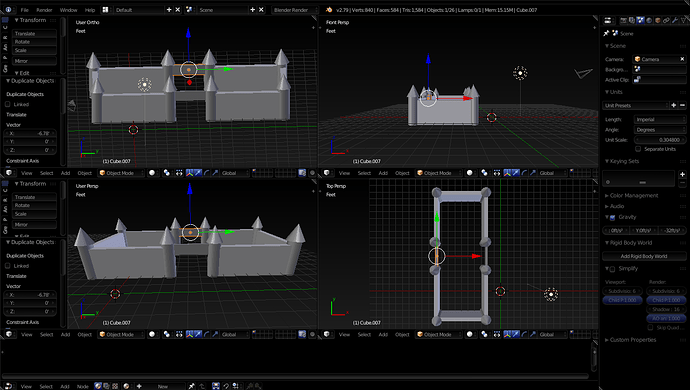Open the Angle Degrees dropdown
This screenshot has height=390, width=690.
tap(660, 130)
